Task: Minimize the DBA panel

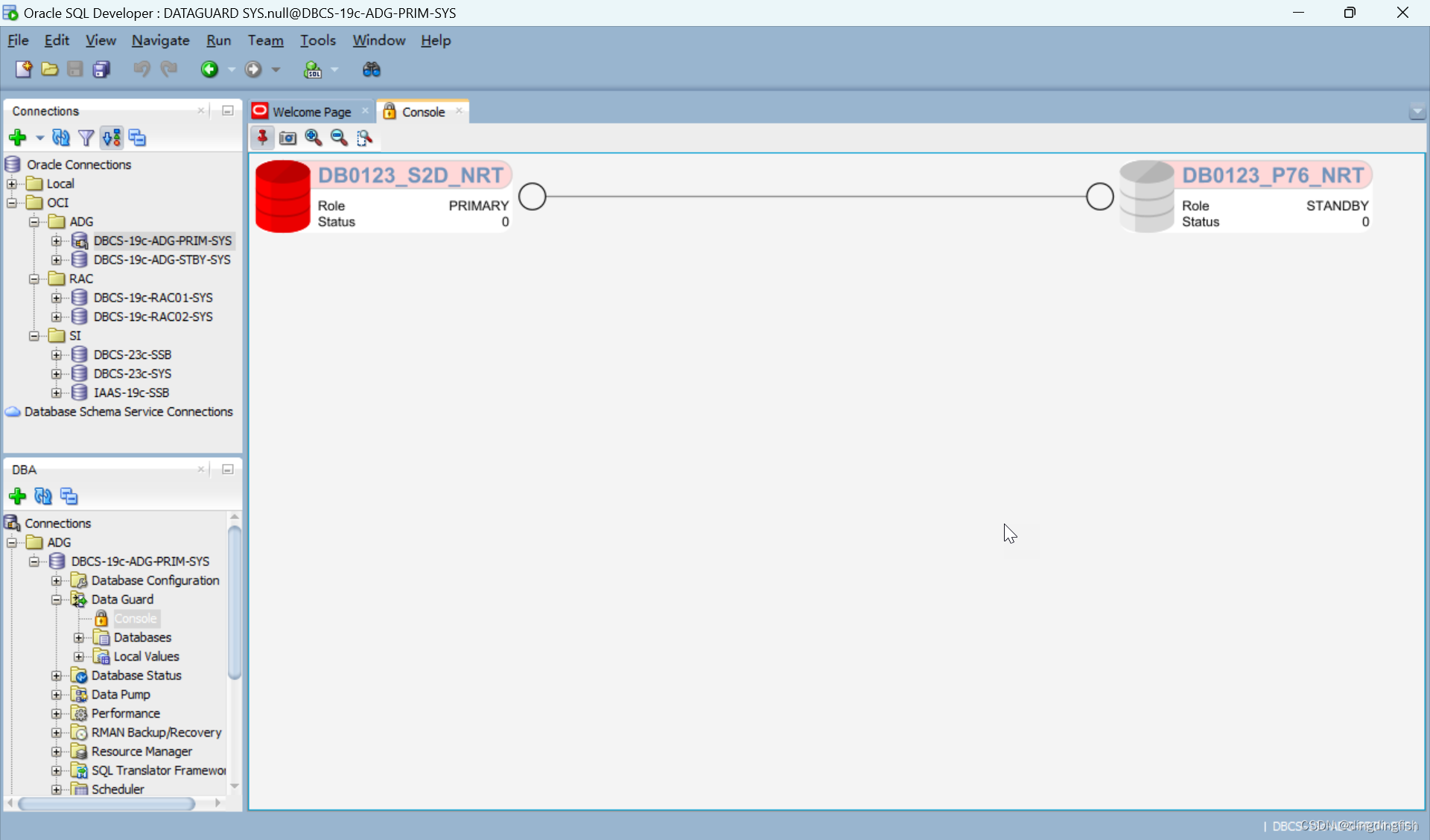Action: click(228, 469)
